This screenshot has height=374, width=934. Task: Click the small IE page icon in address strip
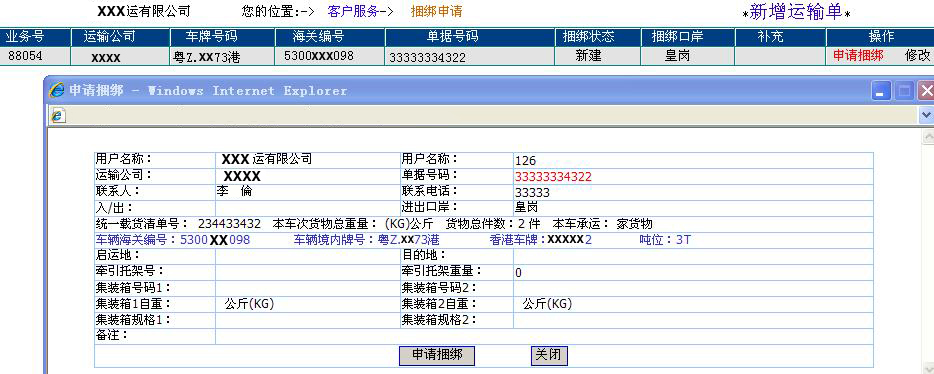click(57, 116)
